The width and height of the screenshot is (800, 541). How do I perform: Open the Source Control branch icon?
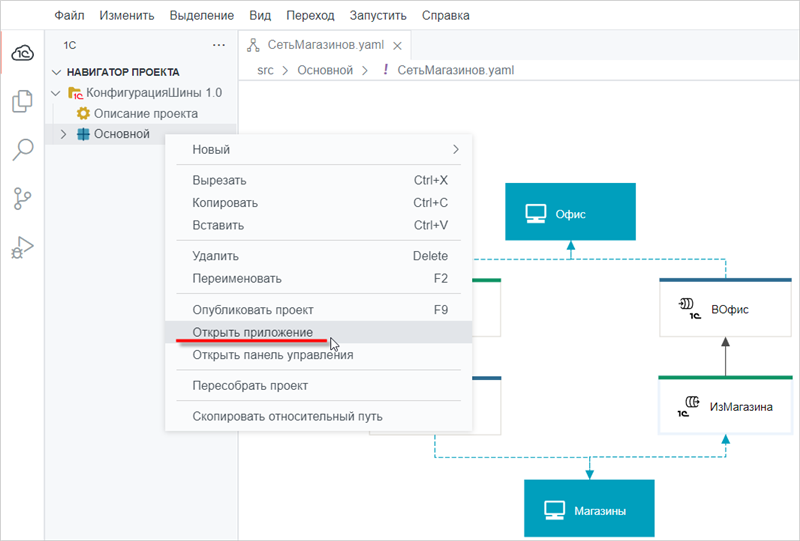pos(22,199)
